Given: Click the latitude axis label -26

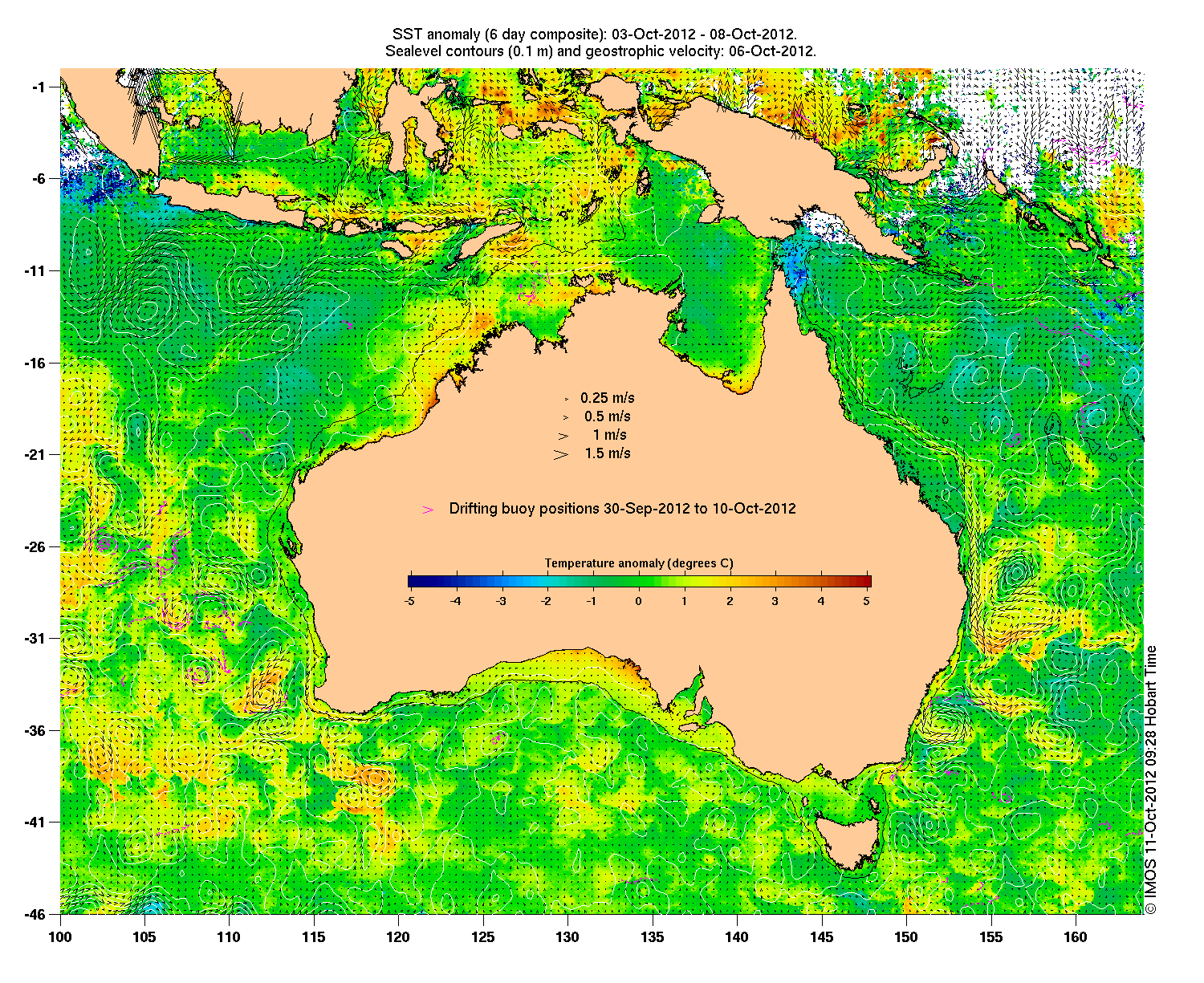Looking at the screenshot, I should point(35,546).
